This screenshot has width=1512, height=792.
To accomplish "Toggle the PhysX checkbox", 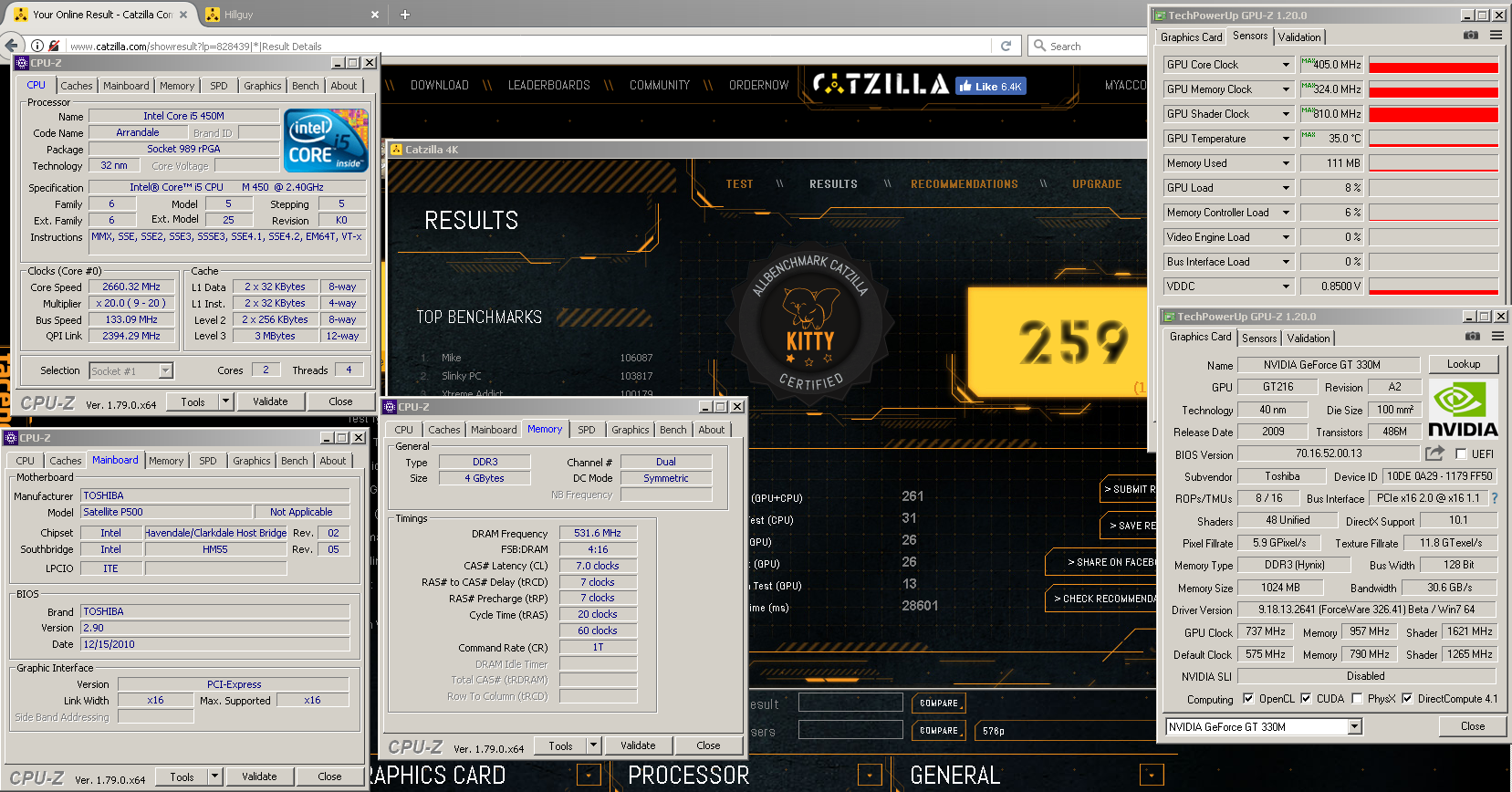I will [1357, 699].
